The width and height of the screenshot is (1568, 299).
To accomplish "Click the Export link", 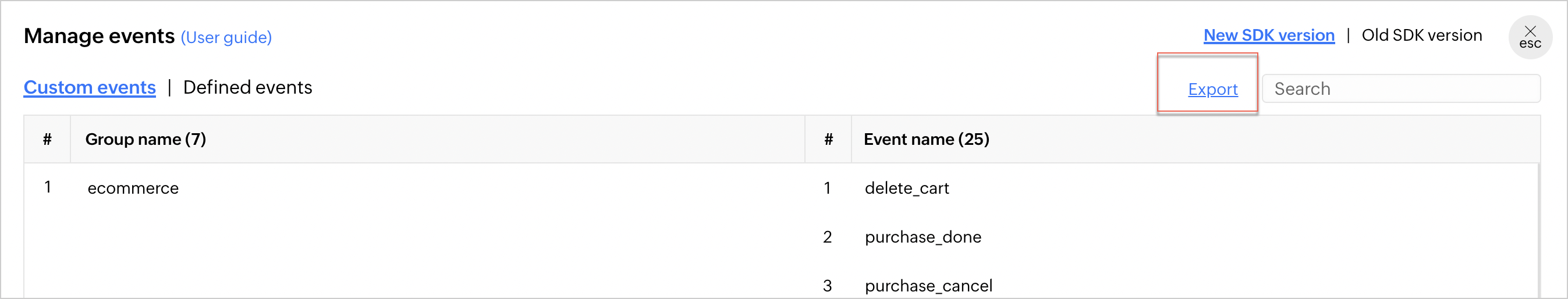I will pos(1212,90).
